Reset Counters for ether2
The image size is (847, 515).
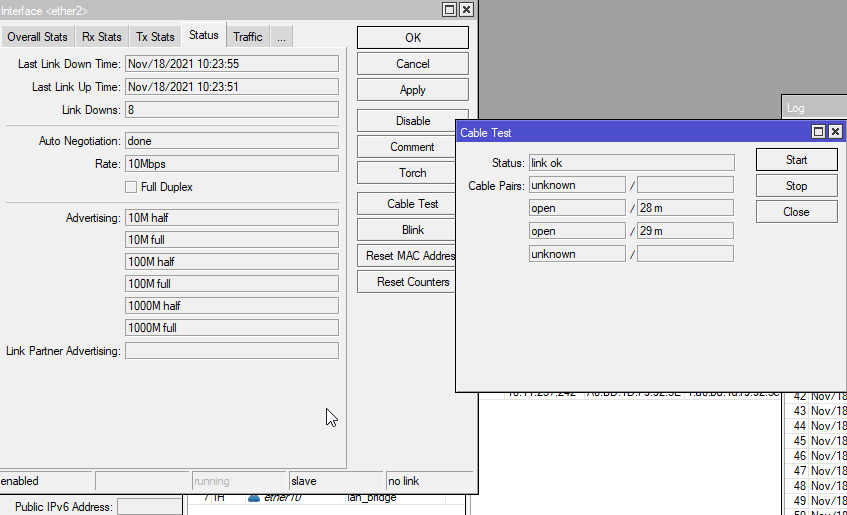point(406,282)
